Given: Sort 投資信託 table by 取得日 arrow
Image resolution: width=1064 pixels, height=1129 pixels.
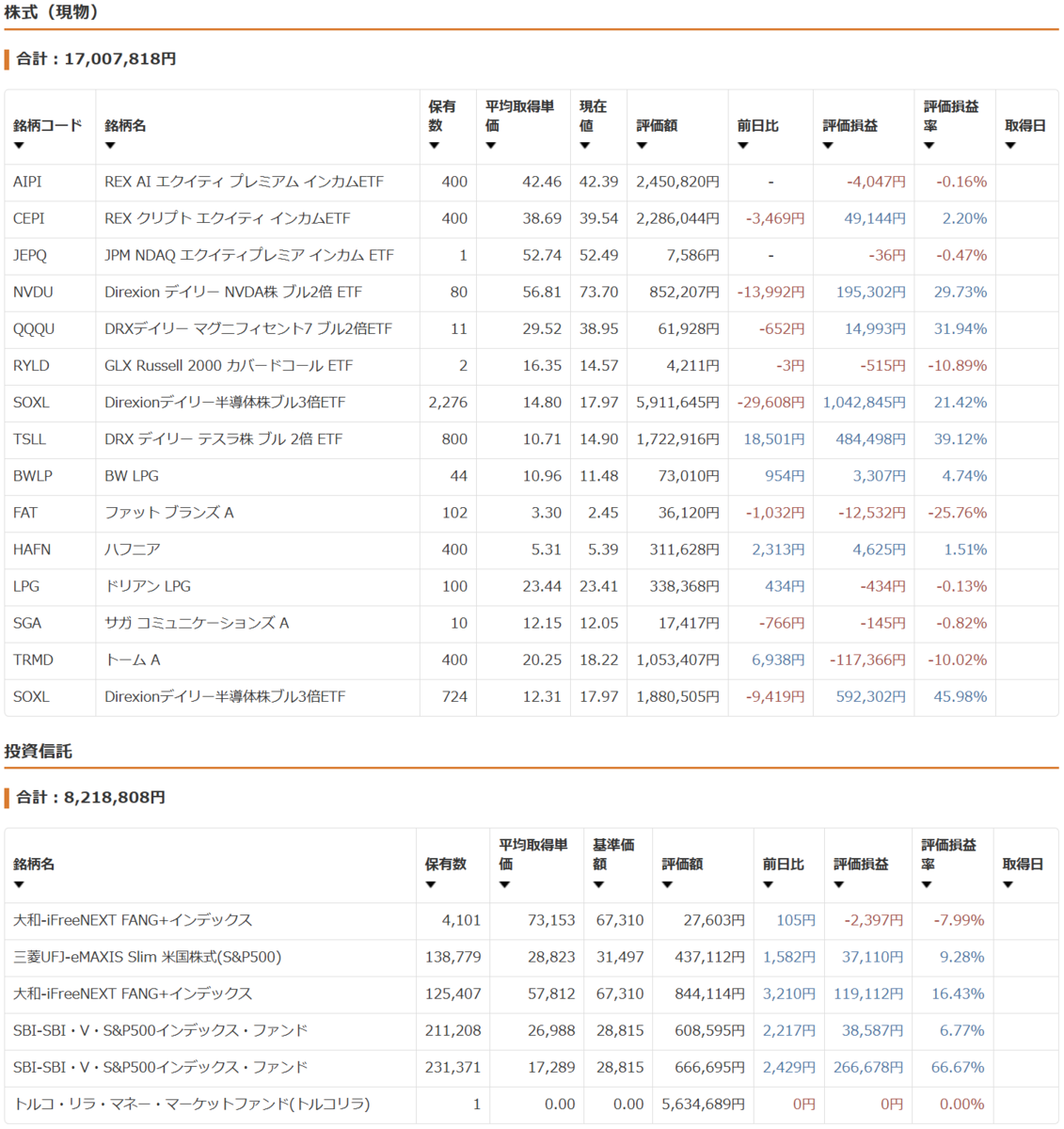Looking at the screenshot, I should (x=1008, y=884).
